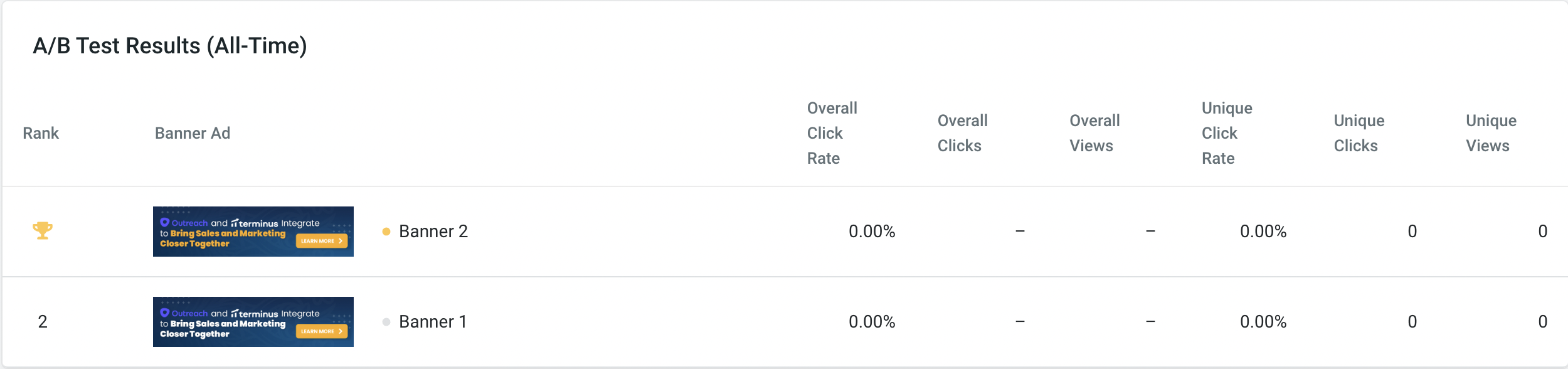Sort by Unique Click Rate column header
The width and height of the screenshot is (1568, 369).
(1227, 133)
